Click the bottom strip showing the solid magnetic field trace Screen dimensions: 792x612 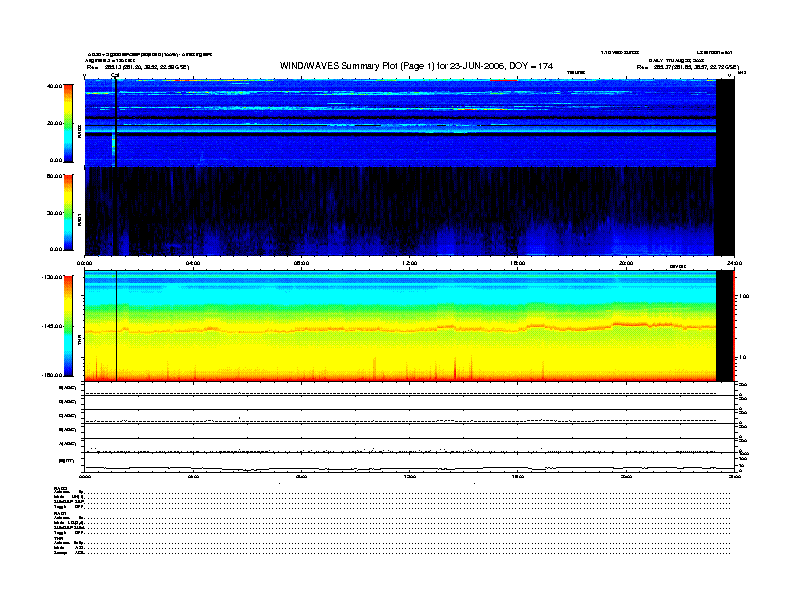(410, 463)
